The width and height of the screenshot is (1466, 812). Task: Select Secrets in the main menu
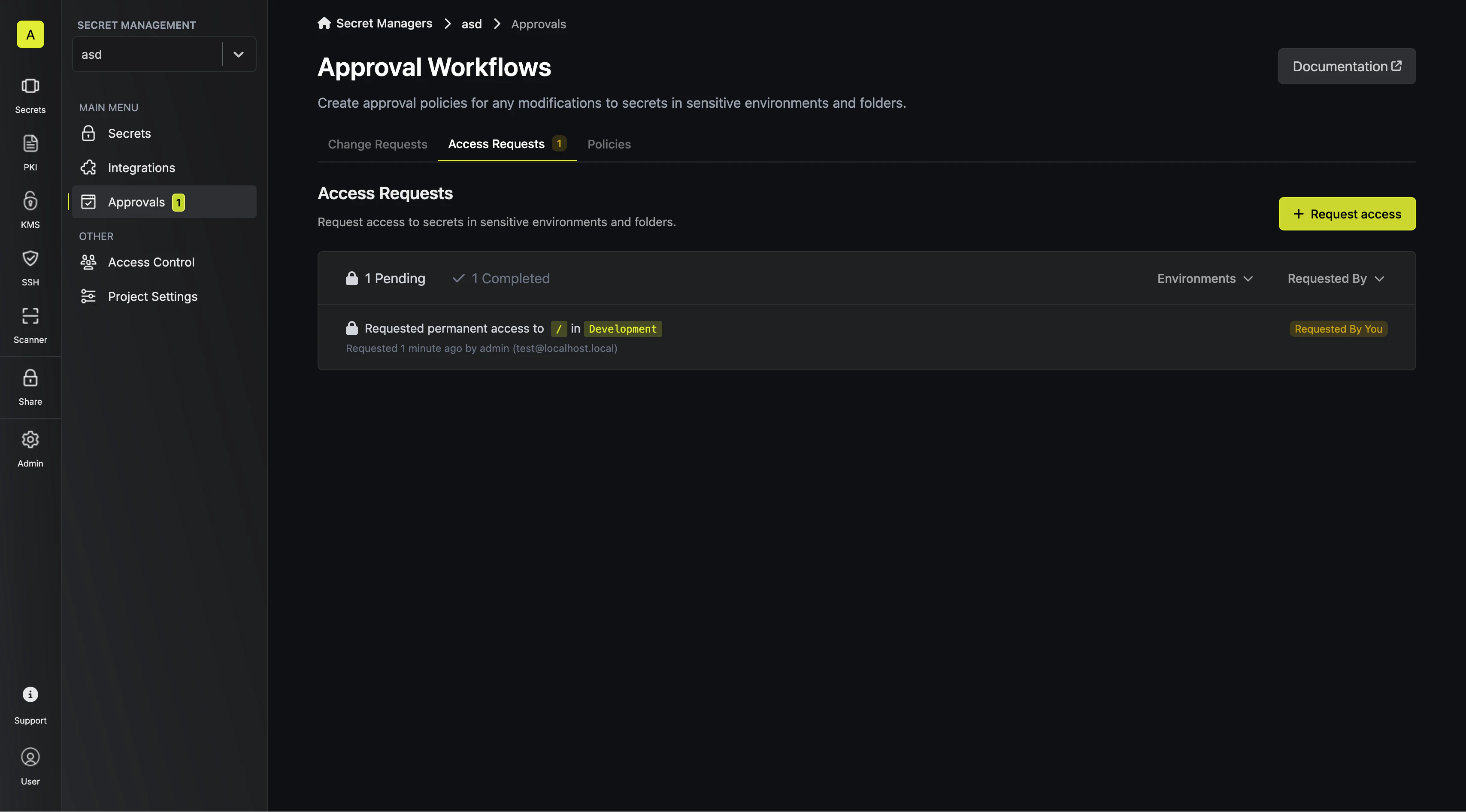coord(164,133)
